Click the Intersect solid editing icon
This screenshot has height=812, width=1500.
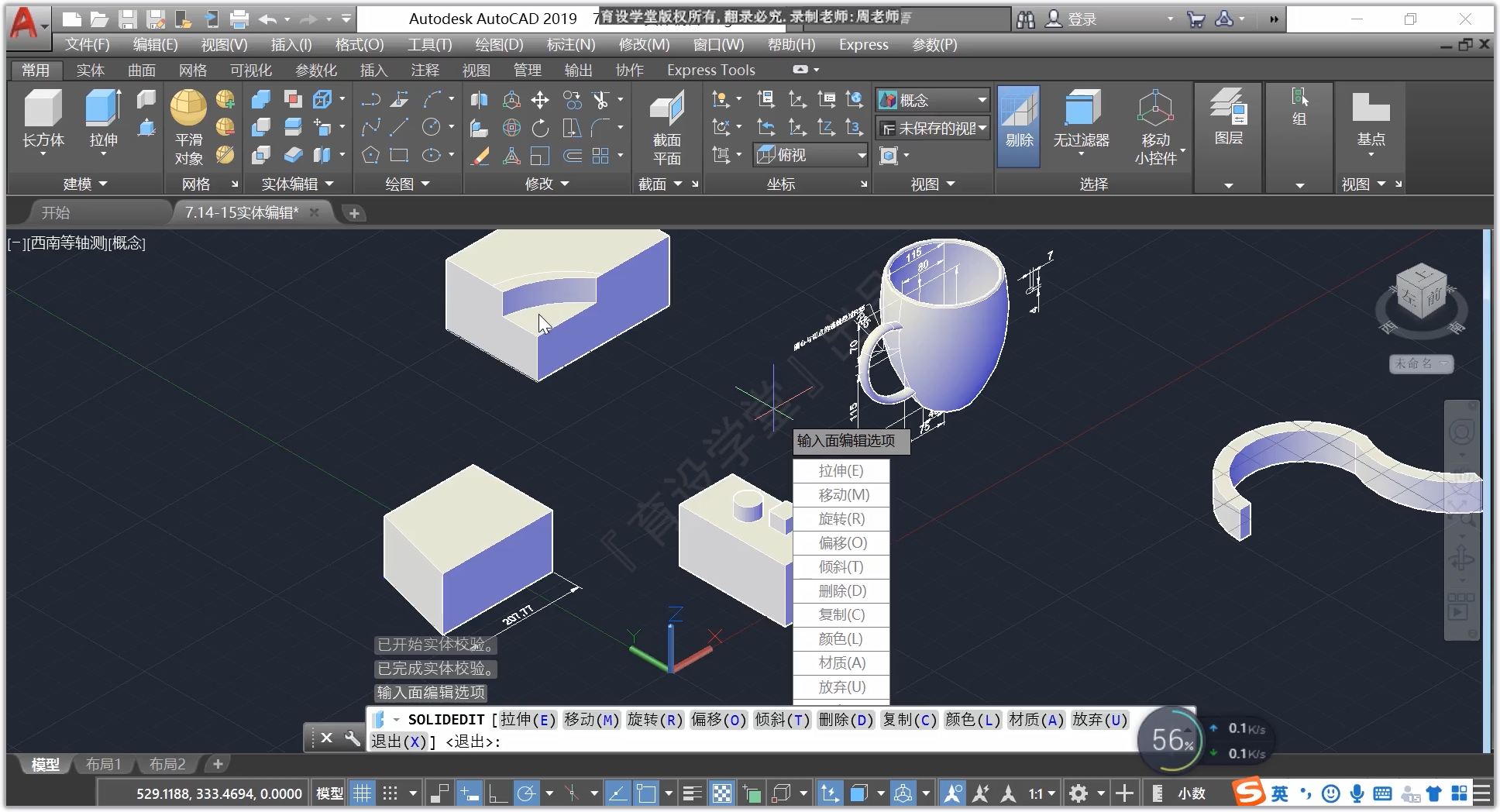click(261, 155)
